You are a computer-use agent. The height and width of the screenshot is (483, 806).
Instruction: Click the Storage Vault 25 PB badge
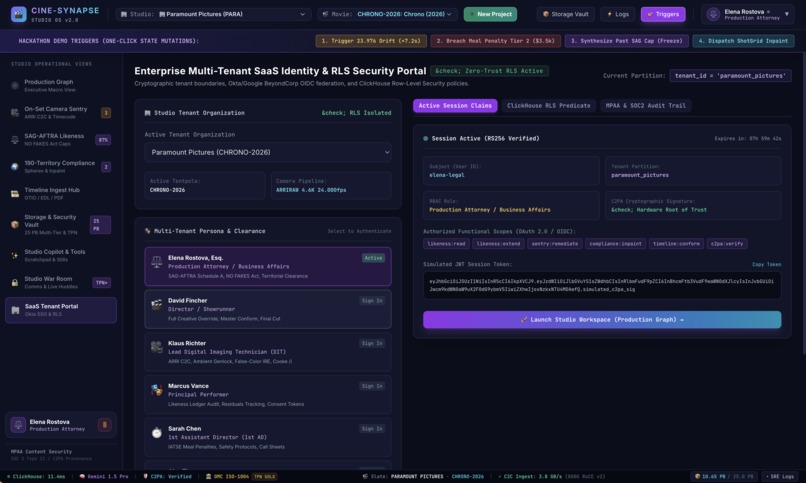tap(100, 225)
